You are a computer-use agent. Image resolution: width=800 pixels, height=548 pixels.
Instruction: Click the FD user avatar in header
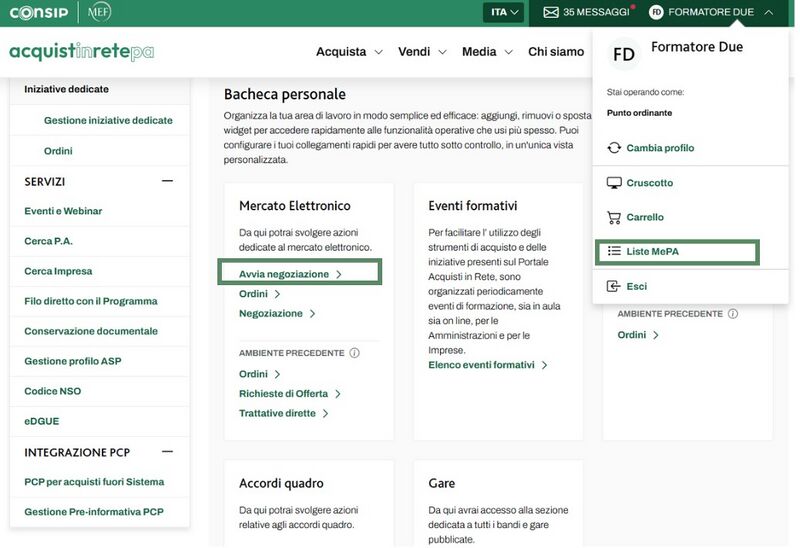click(656, 12)
